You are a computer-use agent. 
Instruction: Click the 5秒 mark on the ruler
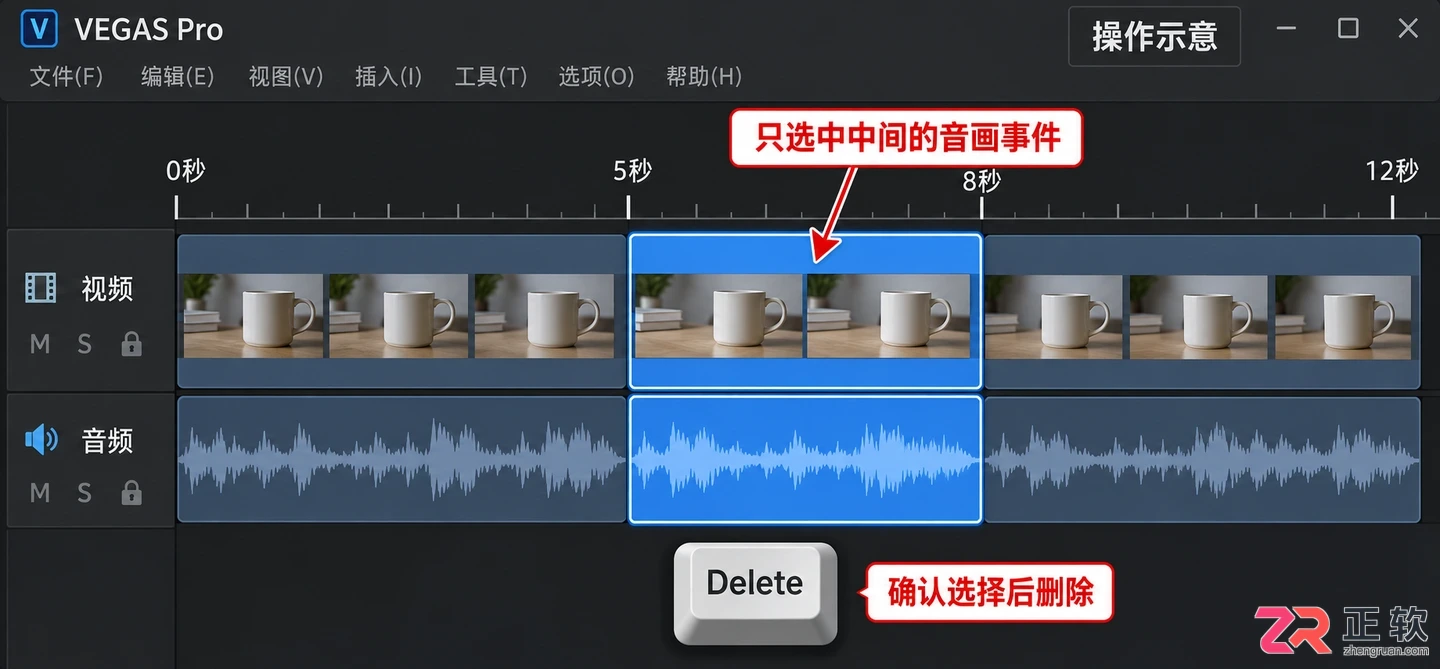coord(633,171)
